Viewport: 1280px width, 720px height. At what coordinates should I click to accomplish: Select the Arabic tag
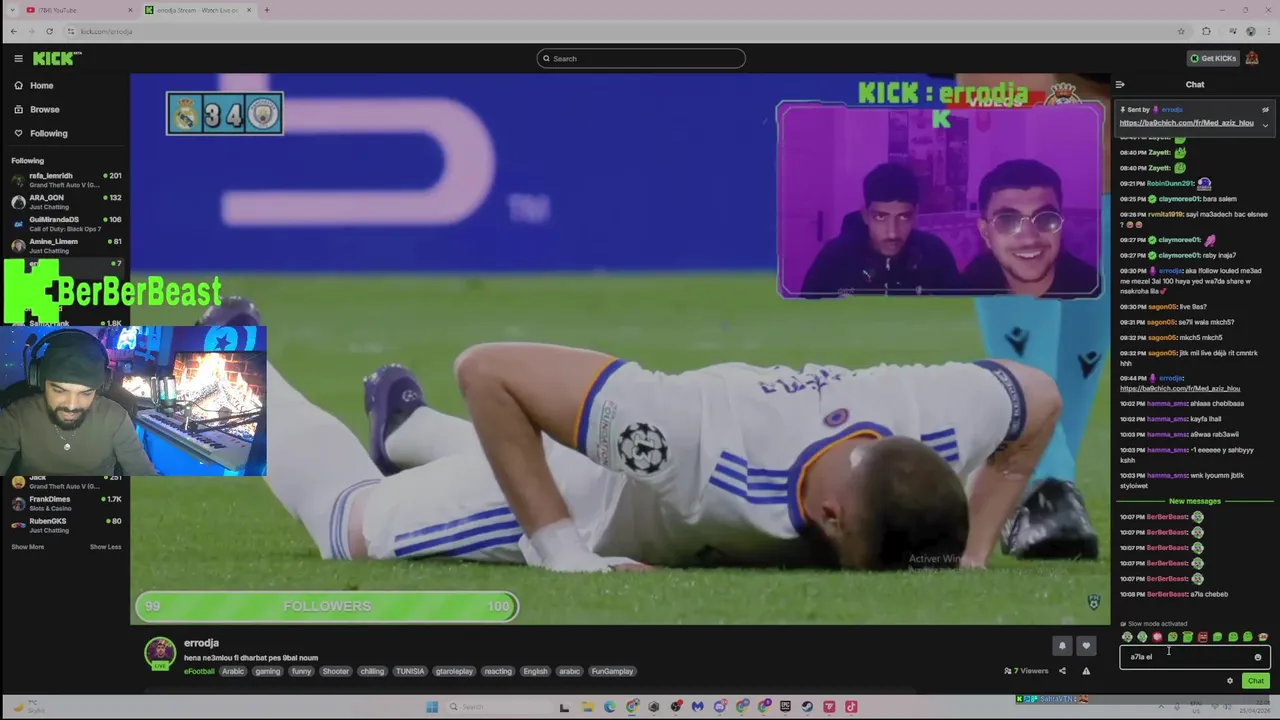[x=233, y=671]
